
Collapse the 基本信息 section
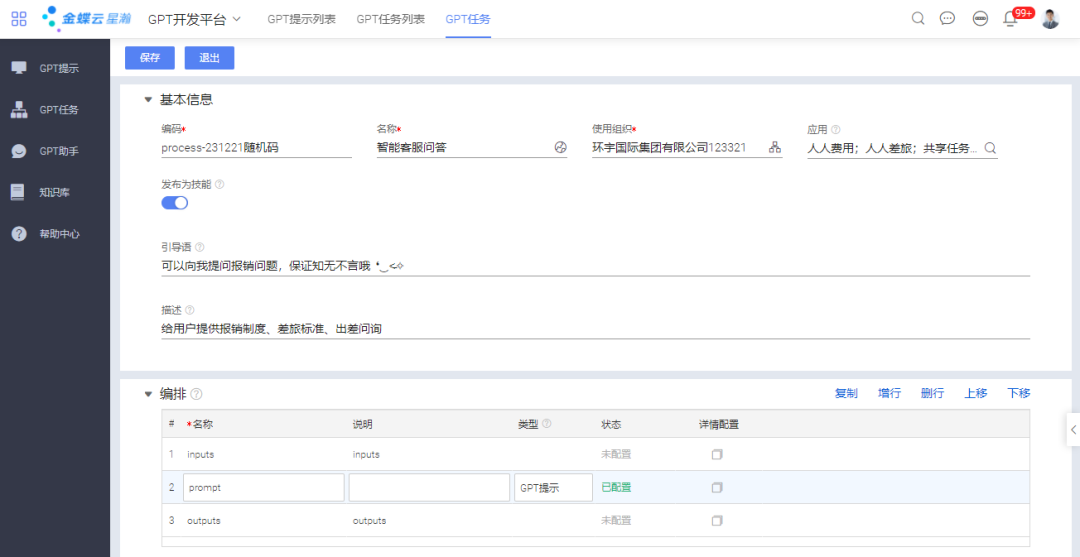pos(147,100)
